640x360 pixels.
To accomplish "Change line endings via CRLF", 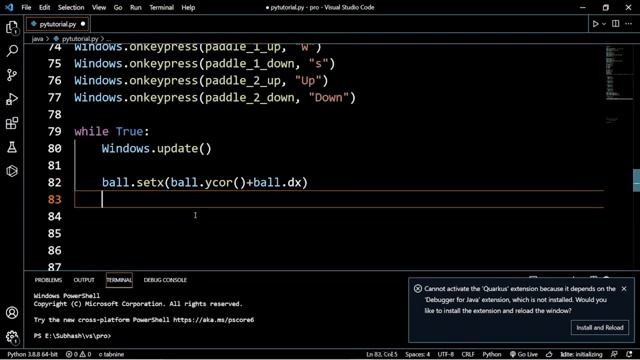I will click(x=468, y=354).
